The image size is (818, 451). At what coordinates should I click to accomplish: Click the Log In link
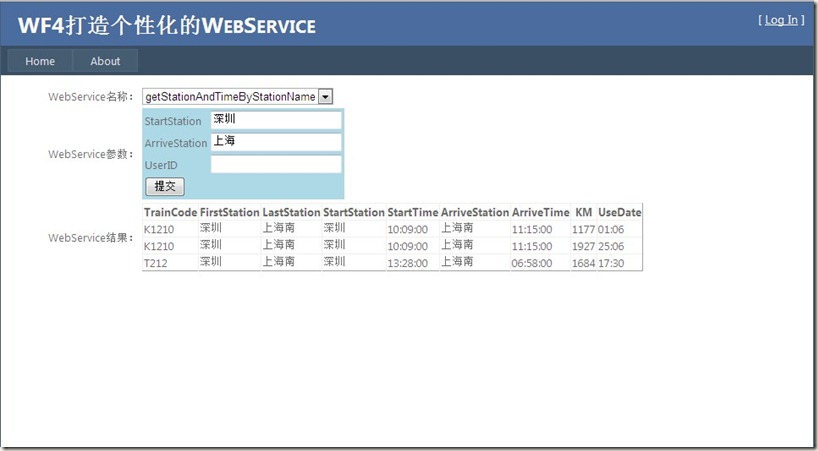pyautogui.click(x=781, y=20)
